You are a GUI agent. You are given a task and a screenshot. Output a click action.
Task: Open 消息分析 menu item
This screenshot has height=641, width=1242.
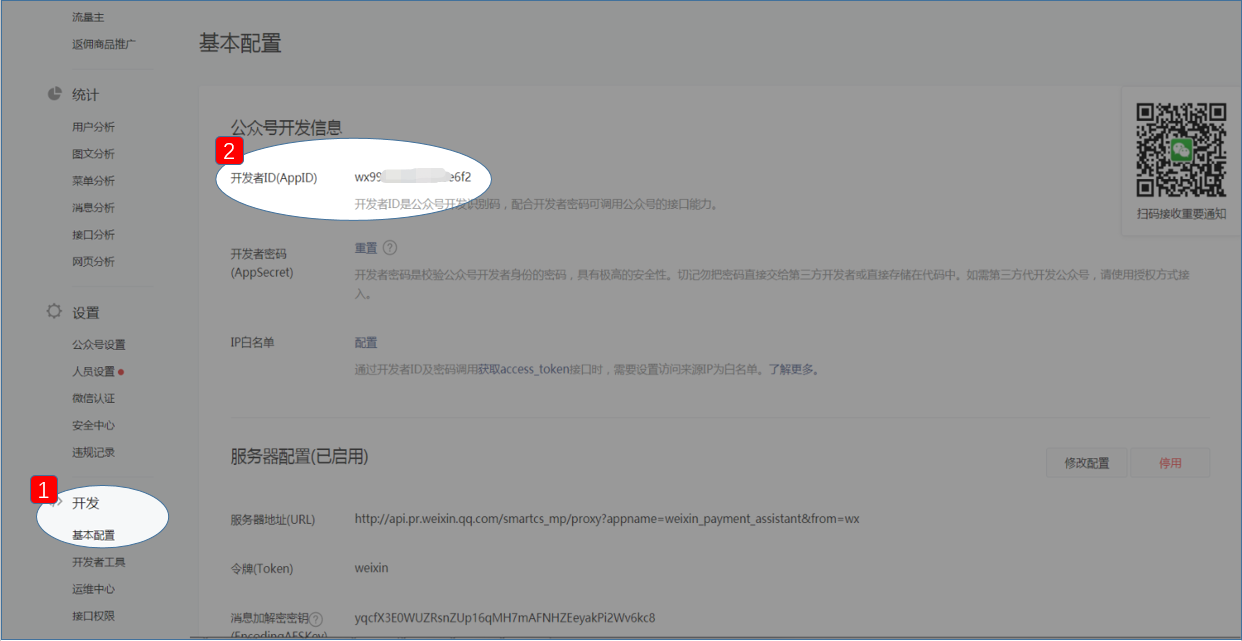93,208
